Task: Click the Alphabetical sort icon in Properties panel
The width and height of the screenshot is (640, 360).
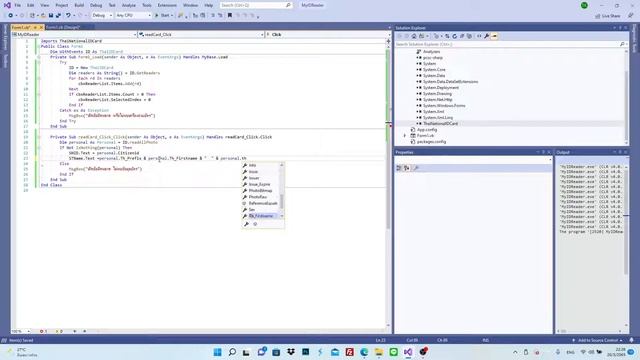Action: click(x=407, y=168)
